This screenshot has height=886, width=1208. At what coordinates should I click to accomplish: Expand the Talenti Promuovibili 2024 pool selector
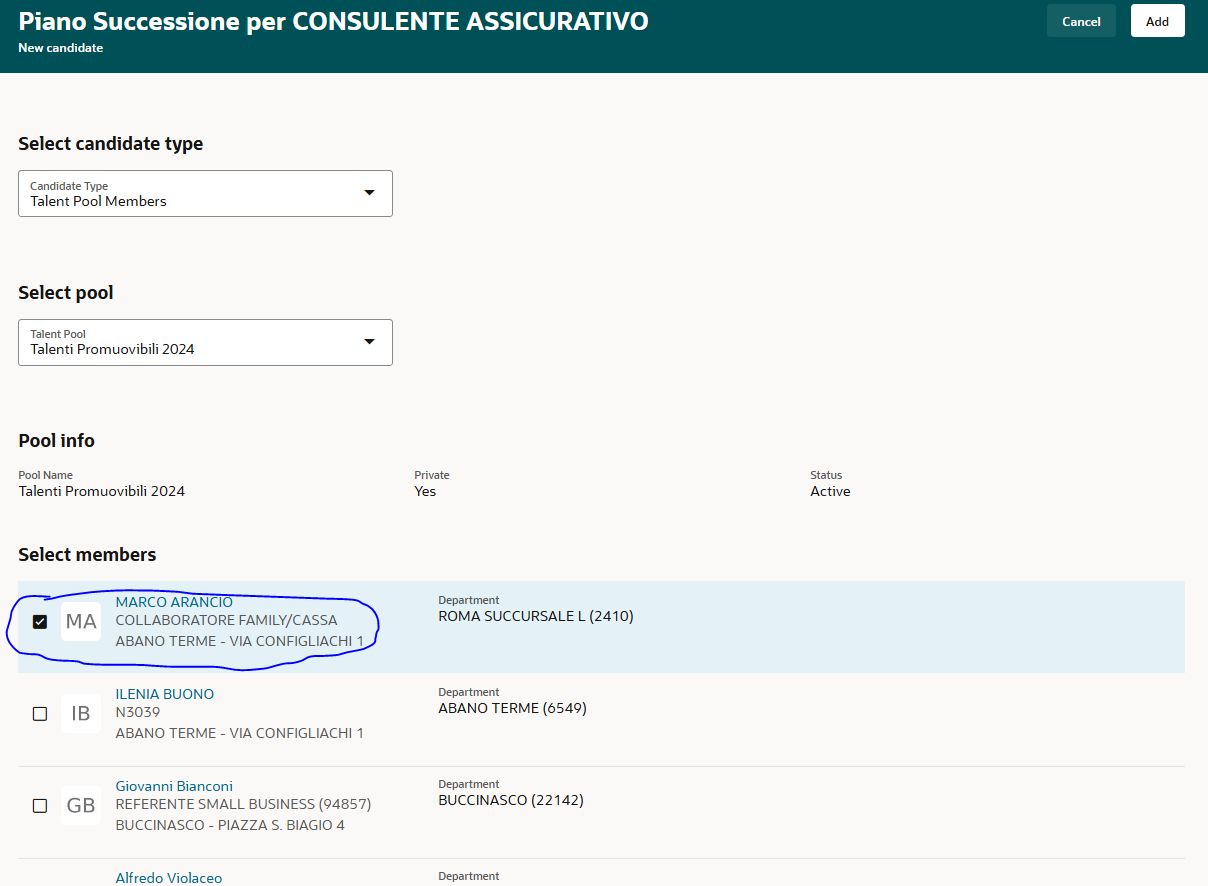369,342
